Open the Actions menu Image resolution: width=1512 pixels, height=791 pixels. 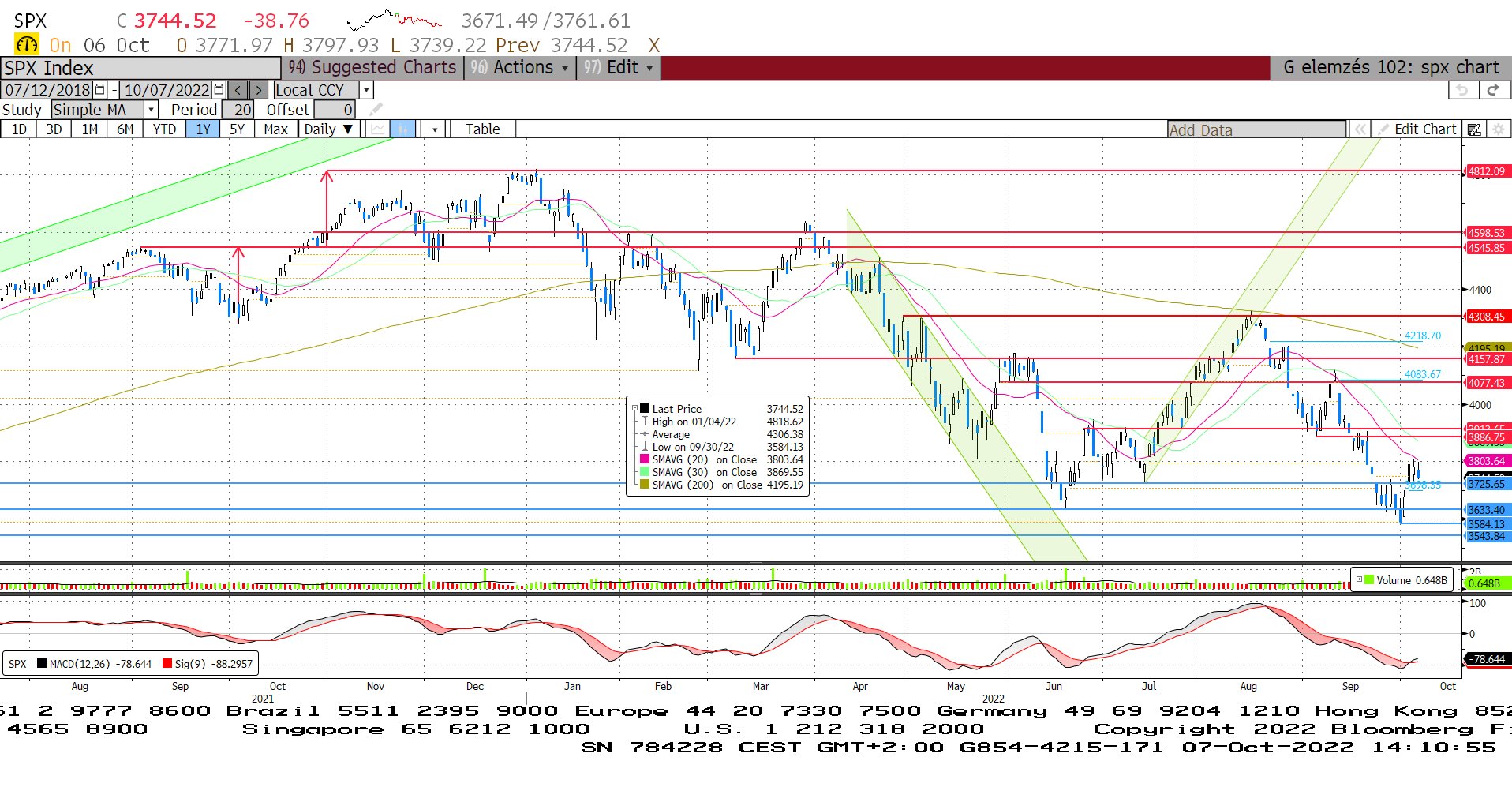click(x=521, y=68)
